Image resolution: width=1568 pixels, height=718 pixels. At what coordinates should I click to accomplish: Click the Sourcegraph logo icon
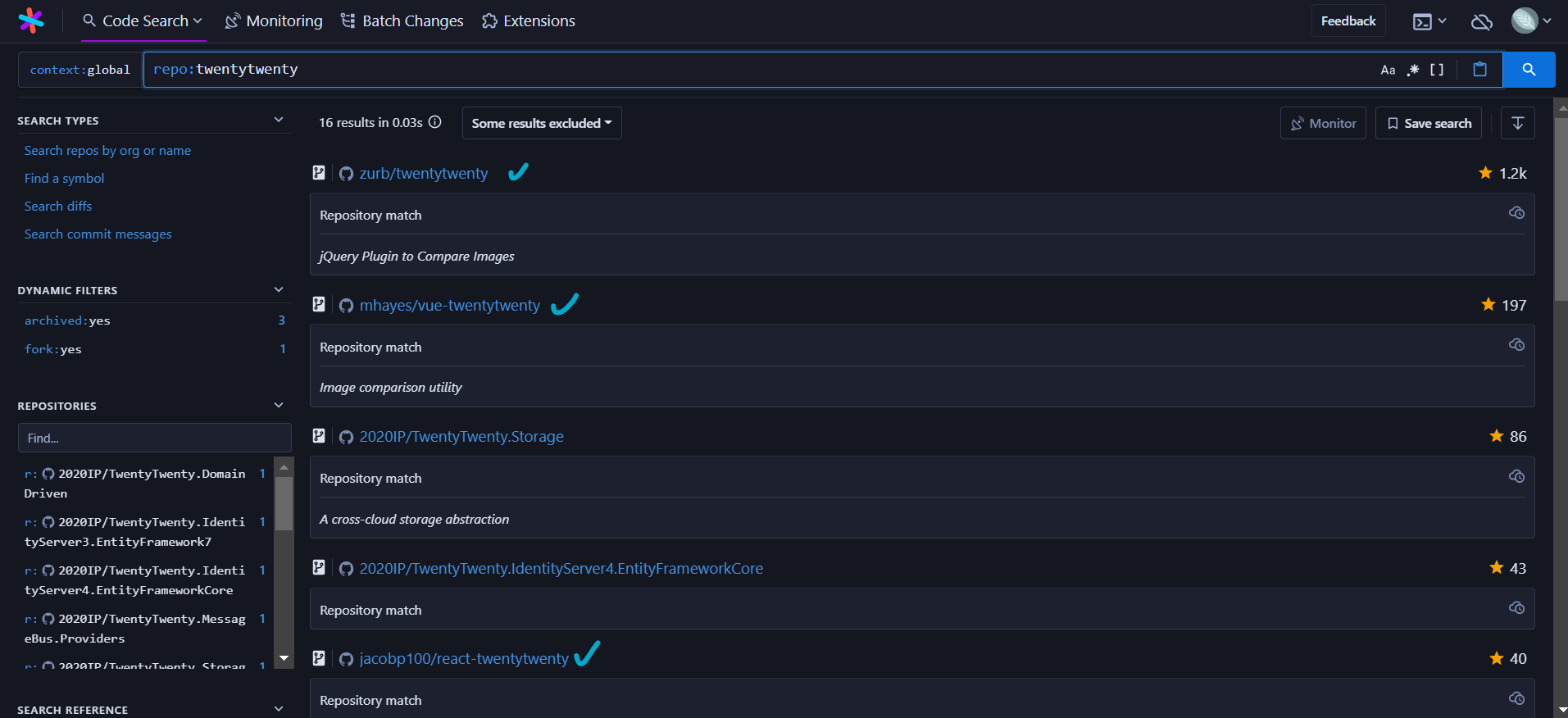coord(31,20)
